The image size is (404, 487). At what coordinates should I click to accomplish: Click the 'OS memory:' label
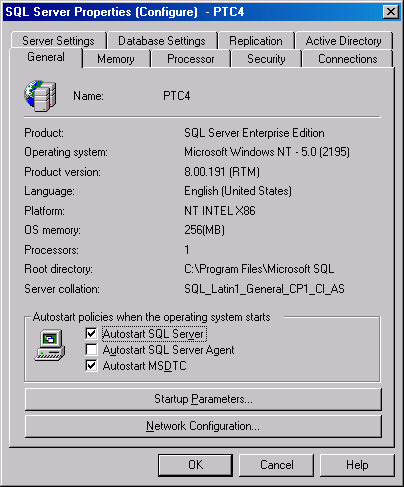click(52, 230)
